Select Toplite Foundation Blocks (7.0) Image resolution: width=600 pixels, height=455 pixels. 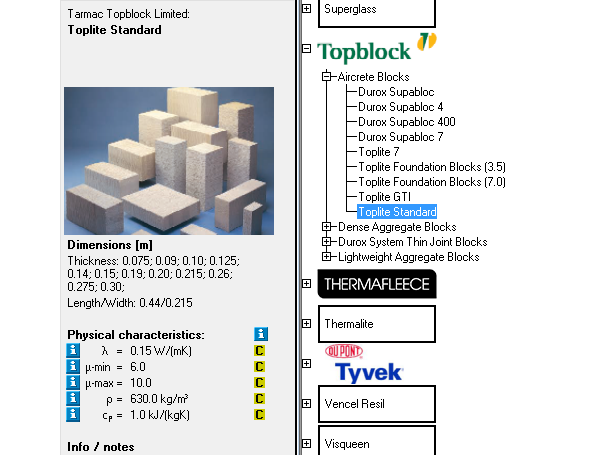point(432,182)
